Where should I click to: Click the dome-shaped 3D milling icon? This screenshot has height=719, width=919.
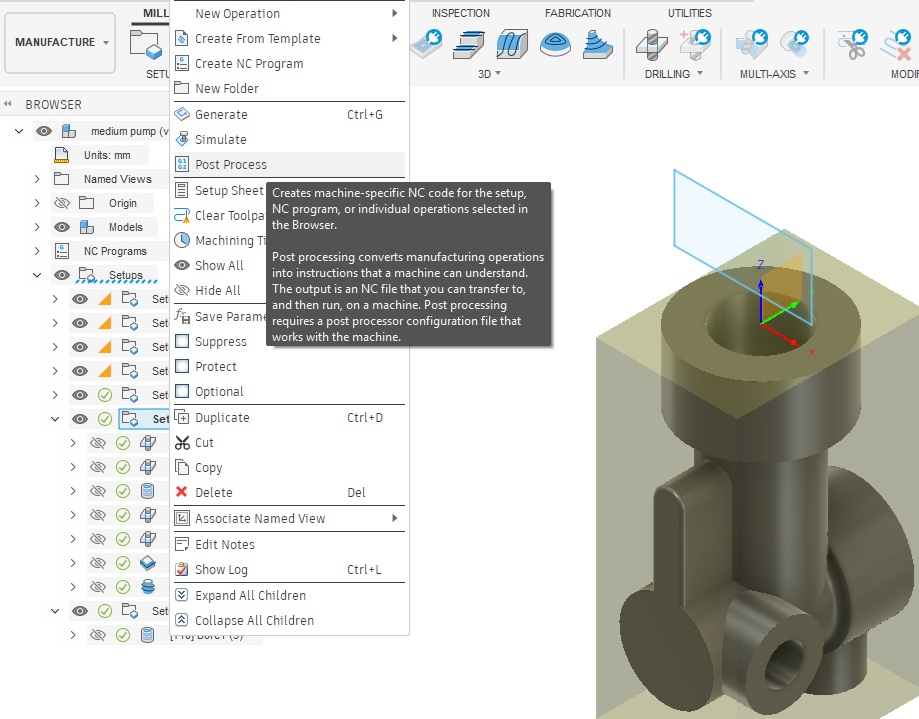(x=556, y=44)
